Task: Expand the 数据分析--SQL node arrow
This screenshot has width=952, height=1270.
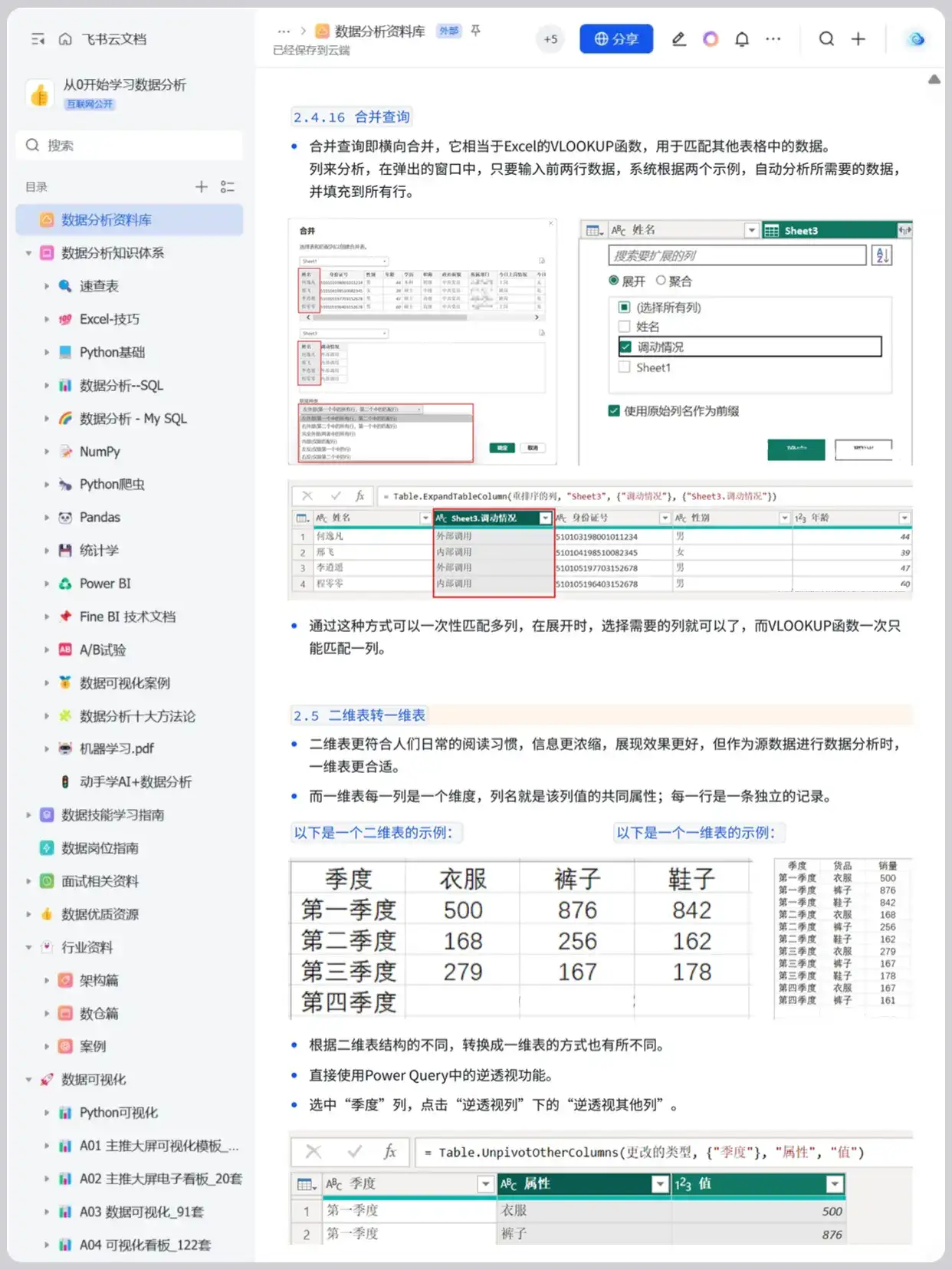Action: [47, 385]
